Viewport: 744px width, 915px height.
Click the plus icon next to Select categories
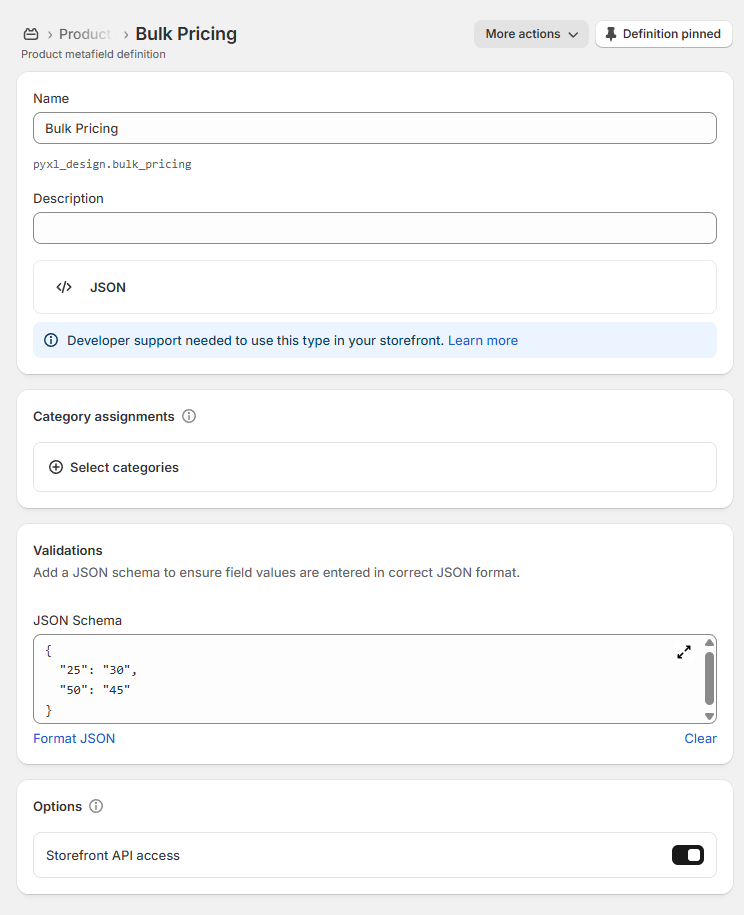(x=56, y=467)
